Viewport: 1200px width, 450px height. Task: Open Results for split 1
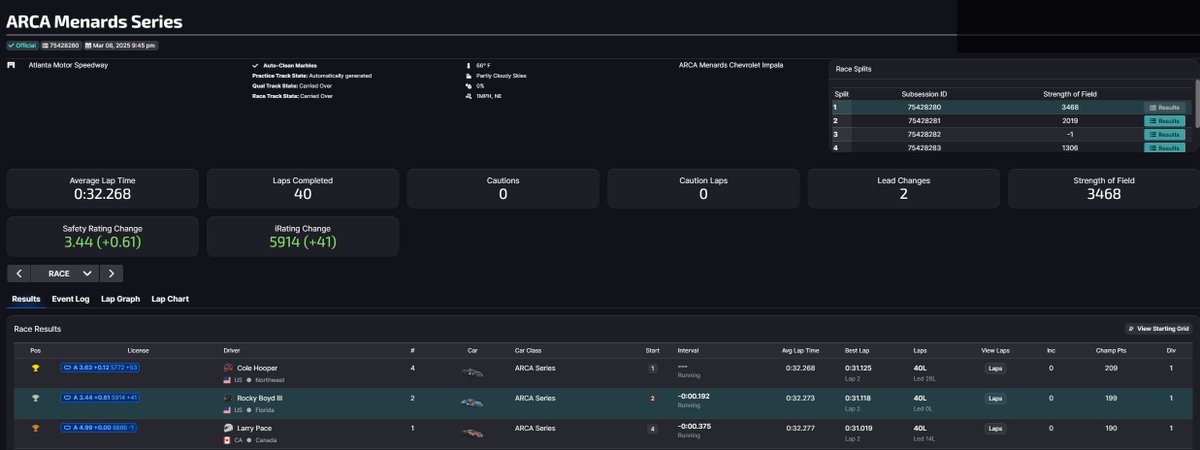coord(1164,107)
